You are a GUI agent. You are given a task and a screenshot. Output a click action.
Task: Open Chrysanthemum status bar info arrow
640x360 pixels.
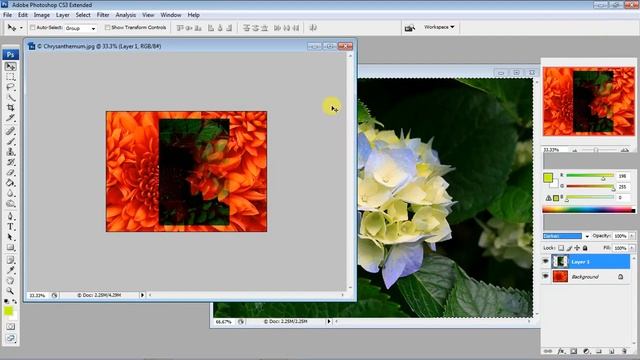click(142, 295)
